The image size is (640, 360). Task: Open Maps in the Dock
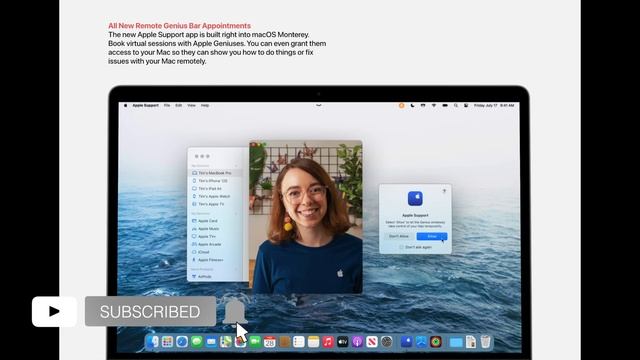click(226, 342)
